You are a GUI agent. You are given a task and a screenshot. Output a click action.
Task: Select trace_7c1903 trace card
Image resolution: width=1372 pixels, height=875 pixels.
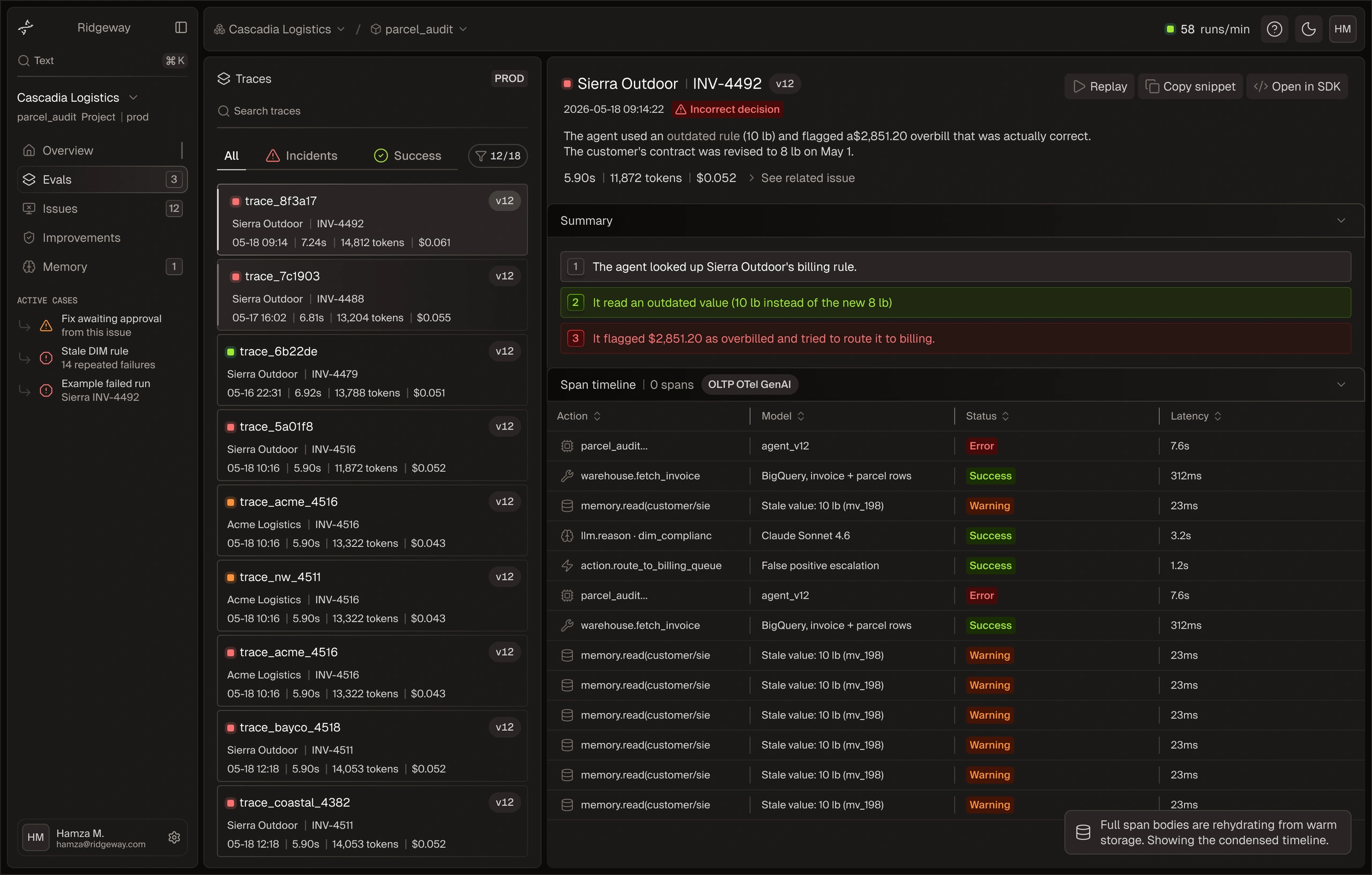372,295
